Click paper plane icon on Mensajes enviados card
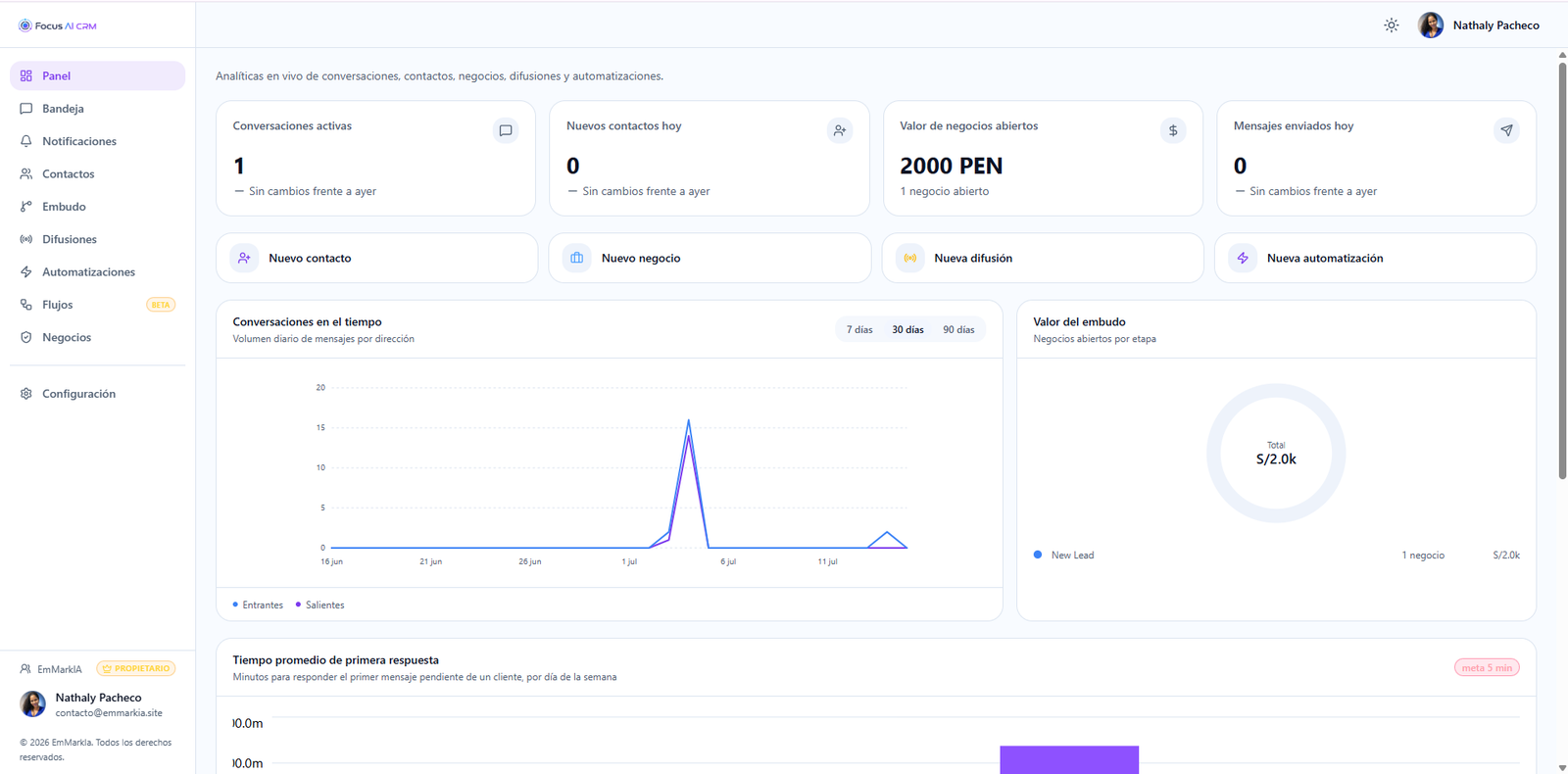 1506,130
